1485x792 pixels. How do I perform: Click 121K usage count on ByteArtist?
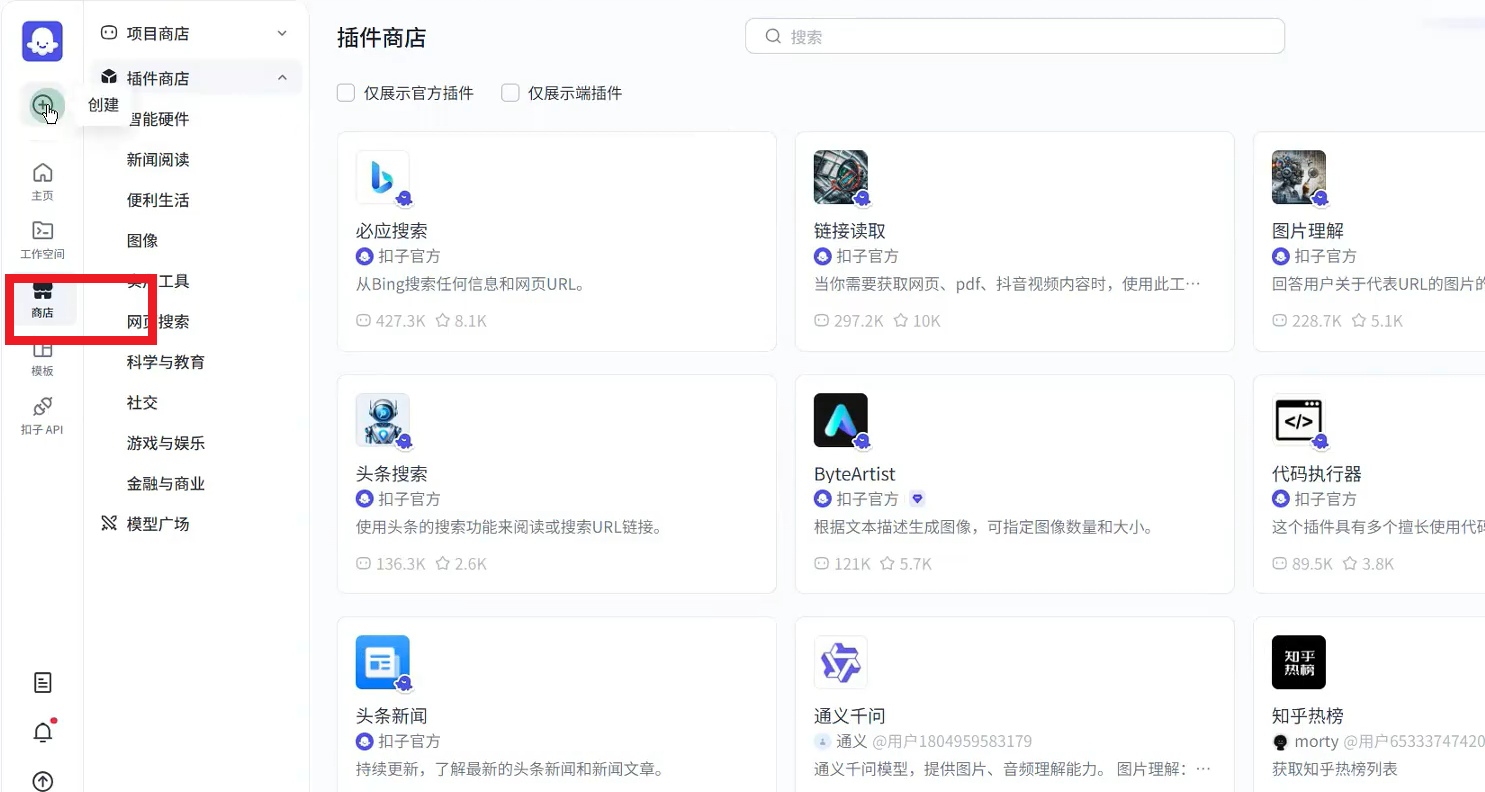point(852,564)
